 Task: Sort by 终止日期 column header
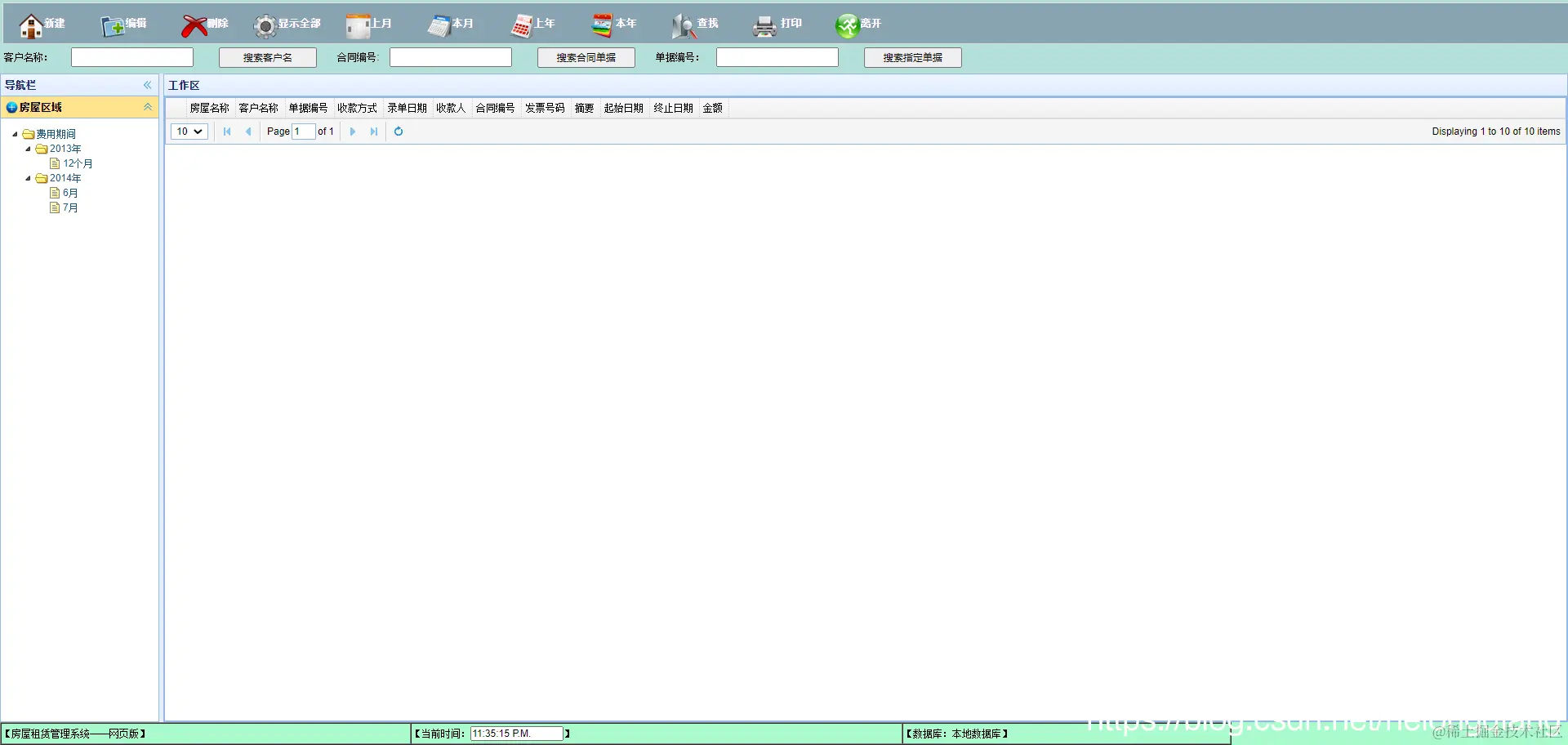[673, 108]
